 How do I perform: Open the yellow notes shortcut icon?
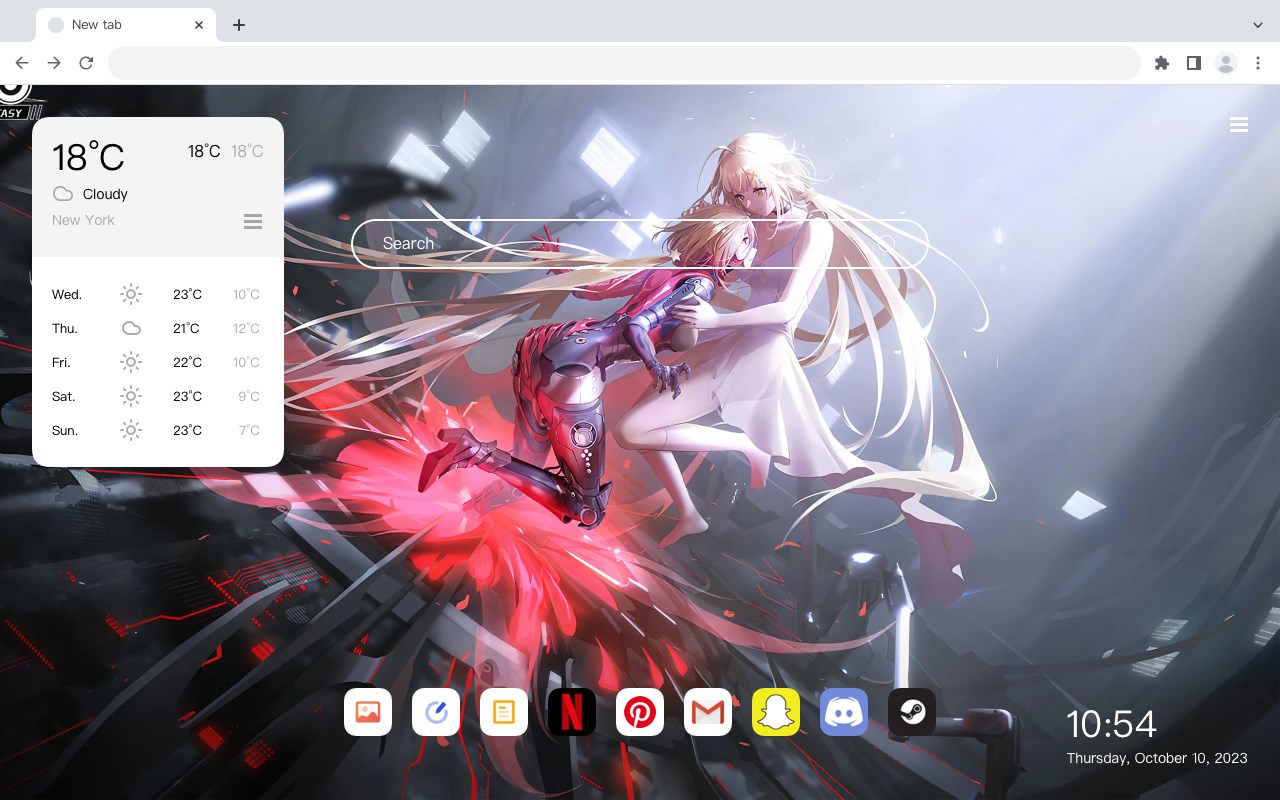pyautogui.click(x=504, y=712)
